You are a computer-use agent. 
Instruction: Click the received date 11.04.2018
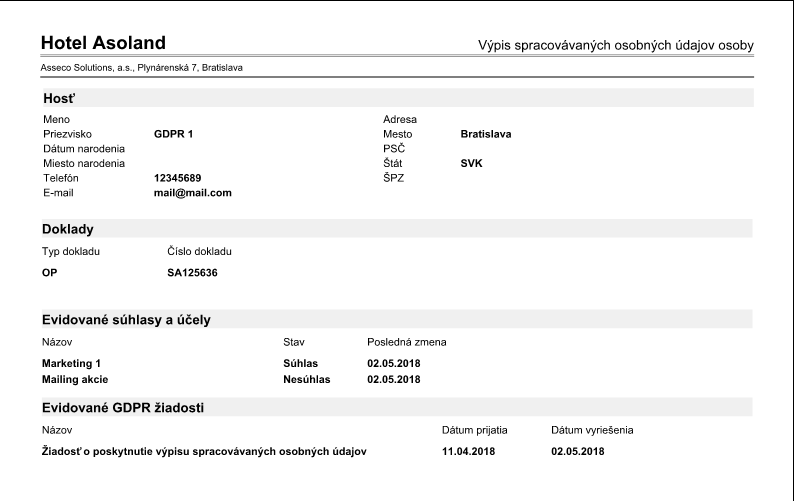[x=468, y=451]
